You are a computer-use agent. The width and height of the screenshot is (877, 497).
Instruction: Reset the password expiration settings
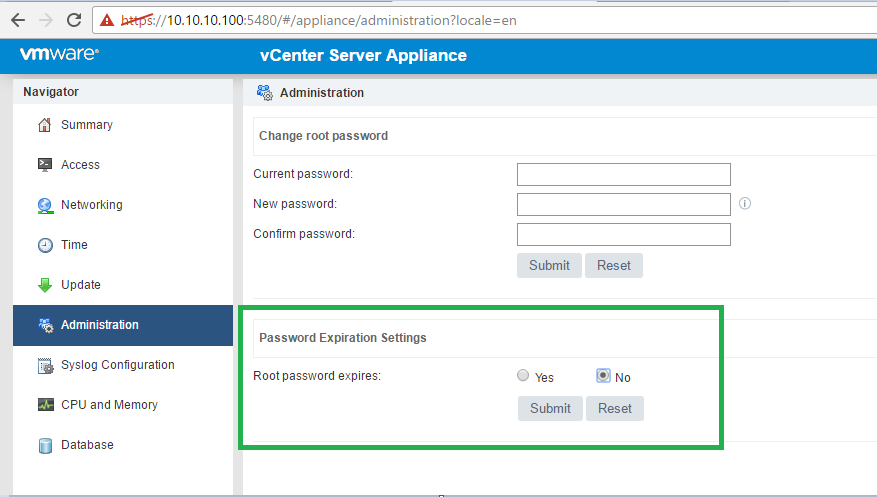point(615,409)
